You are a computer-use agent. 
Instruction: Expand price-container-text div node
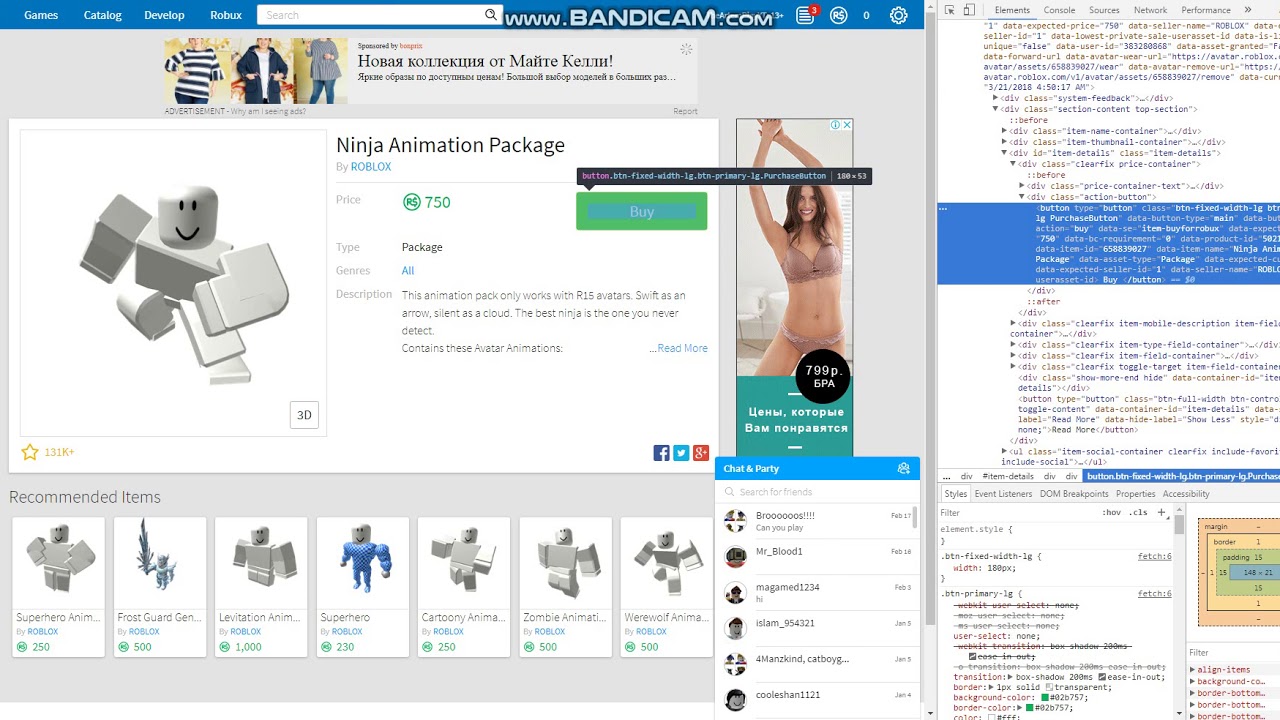click(x=1022, y=186)
